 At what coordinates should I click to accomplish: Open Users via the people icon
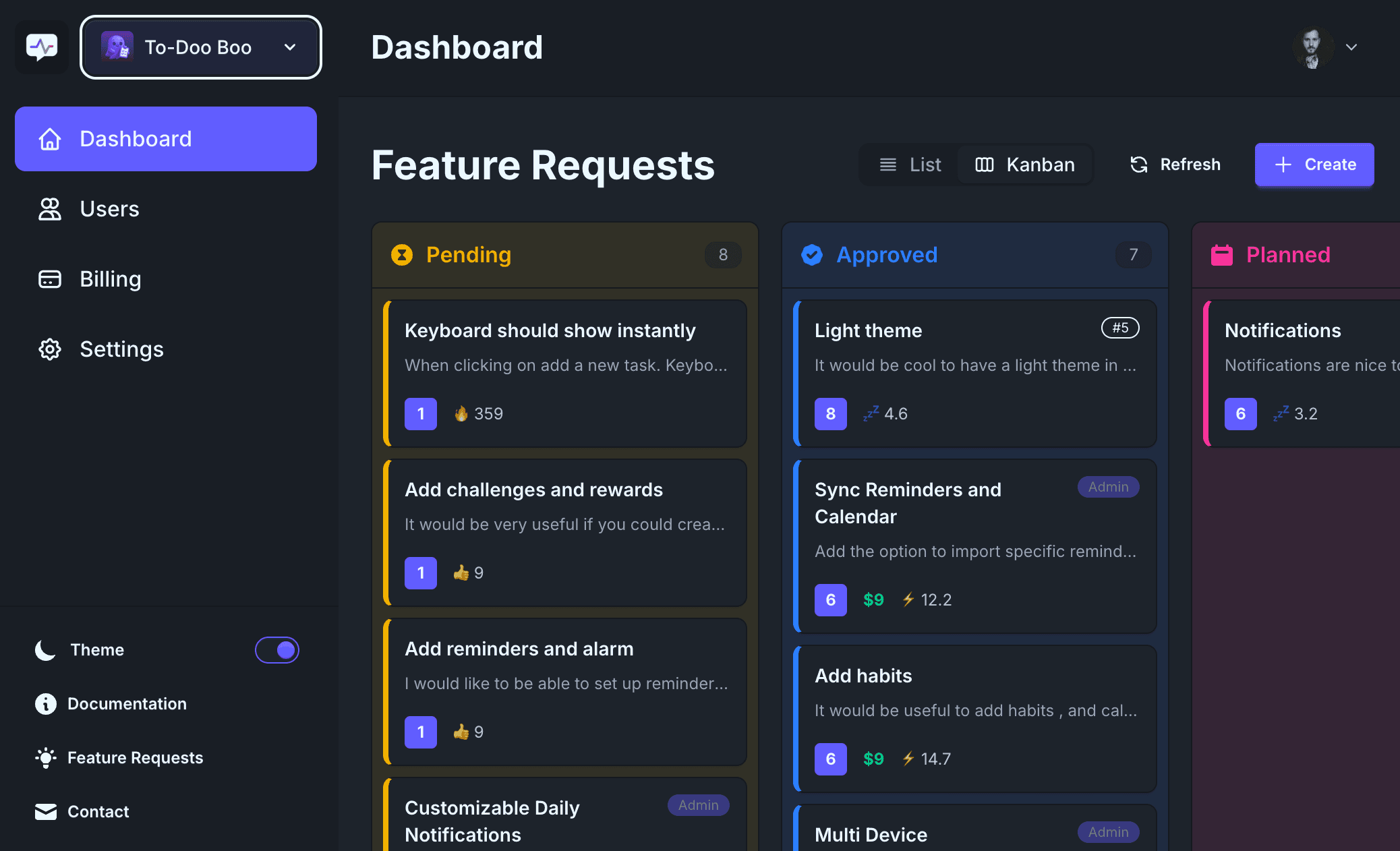(49, 209)
